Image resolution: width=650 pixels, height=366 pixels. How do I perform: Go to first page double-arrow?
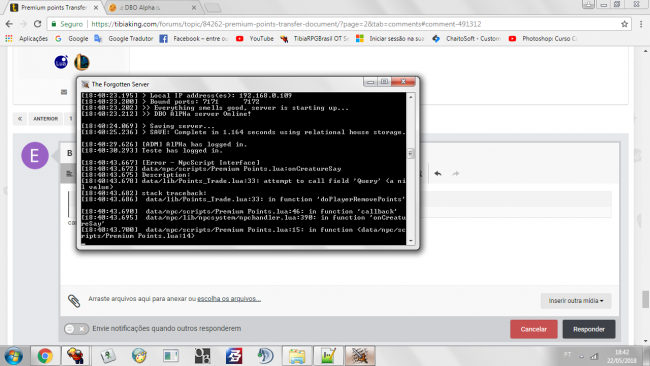[x=19, y=119]
